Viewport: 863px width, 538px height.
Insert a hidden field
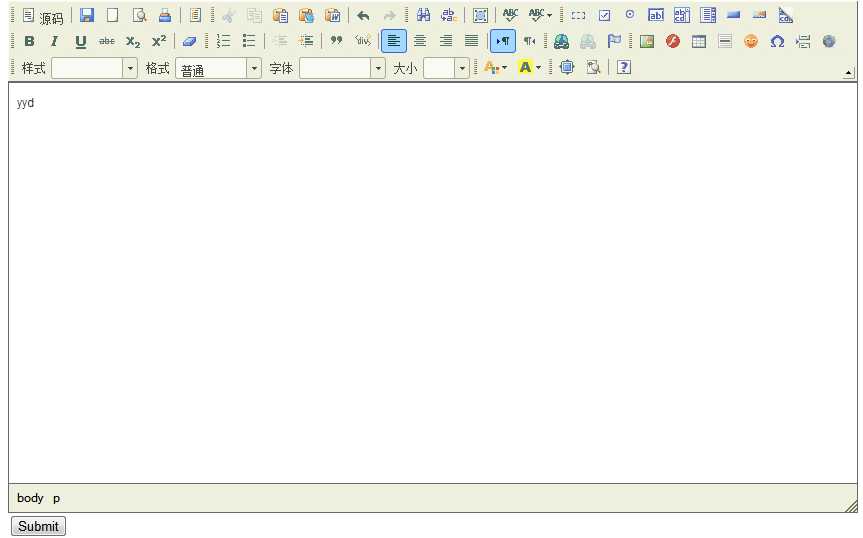coord(785,15)
